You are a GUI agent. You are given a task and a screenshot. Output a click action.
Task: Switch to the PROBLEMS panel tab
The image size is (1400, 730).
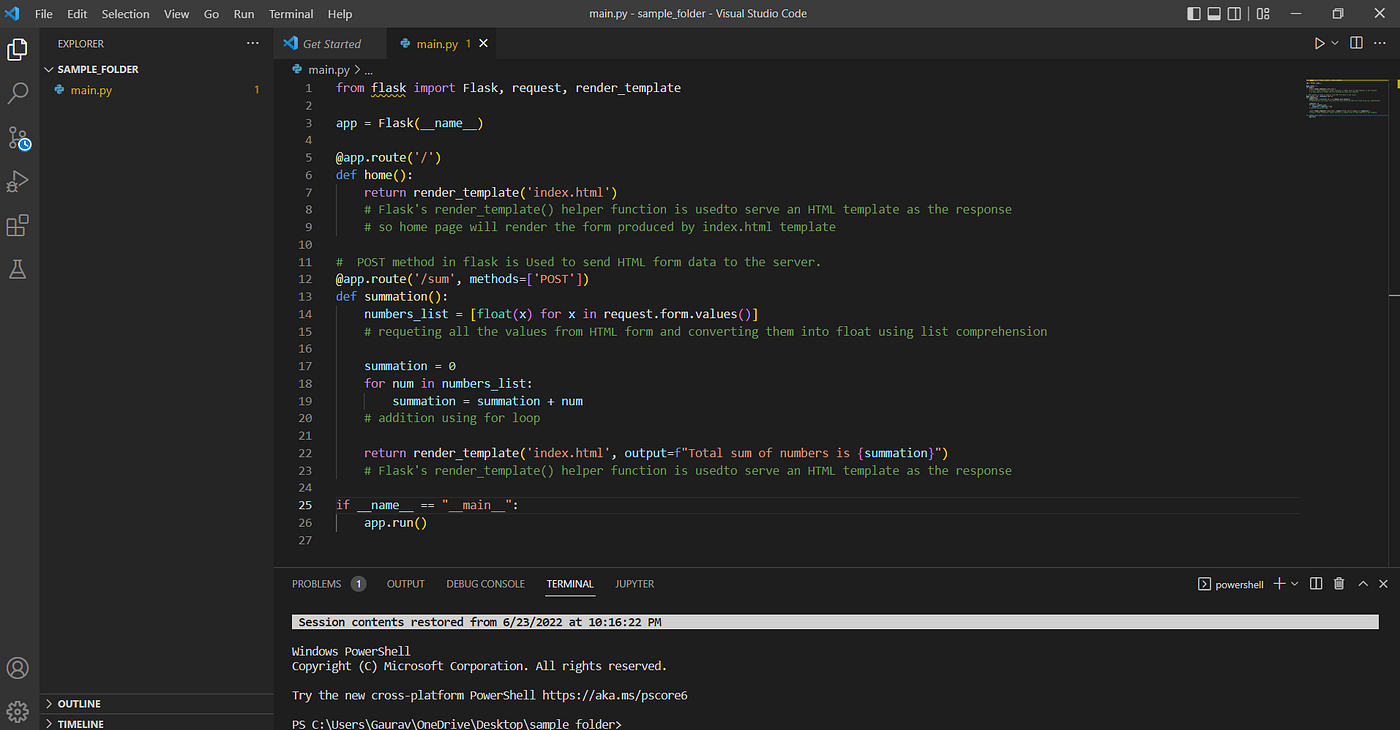coord(316,584)
